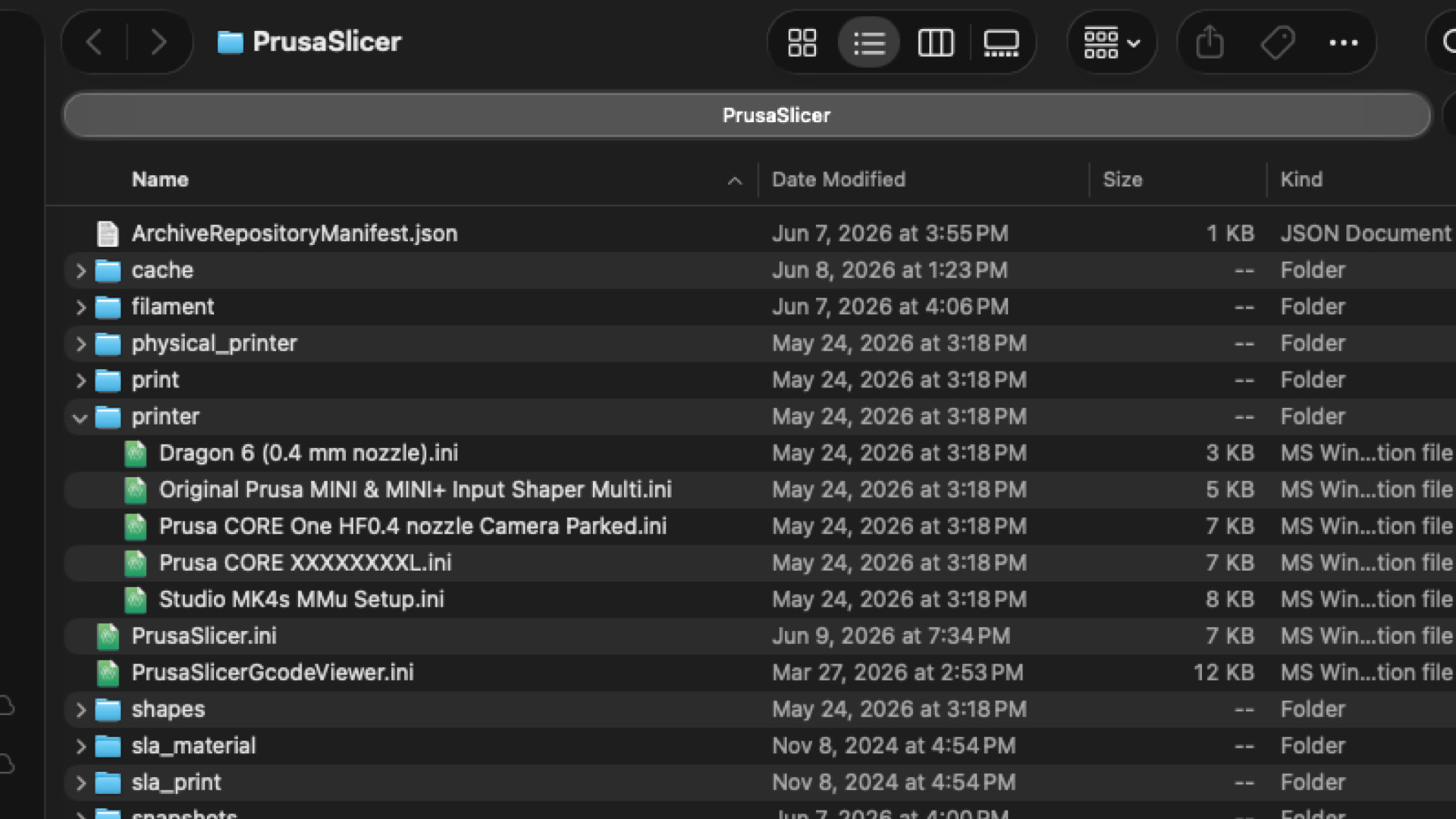The image size is (1456, 819).
Task: Sort by the Kind column
Action: coord(1301,180)
